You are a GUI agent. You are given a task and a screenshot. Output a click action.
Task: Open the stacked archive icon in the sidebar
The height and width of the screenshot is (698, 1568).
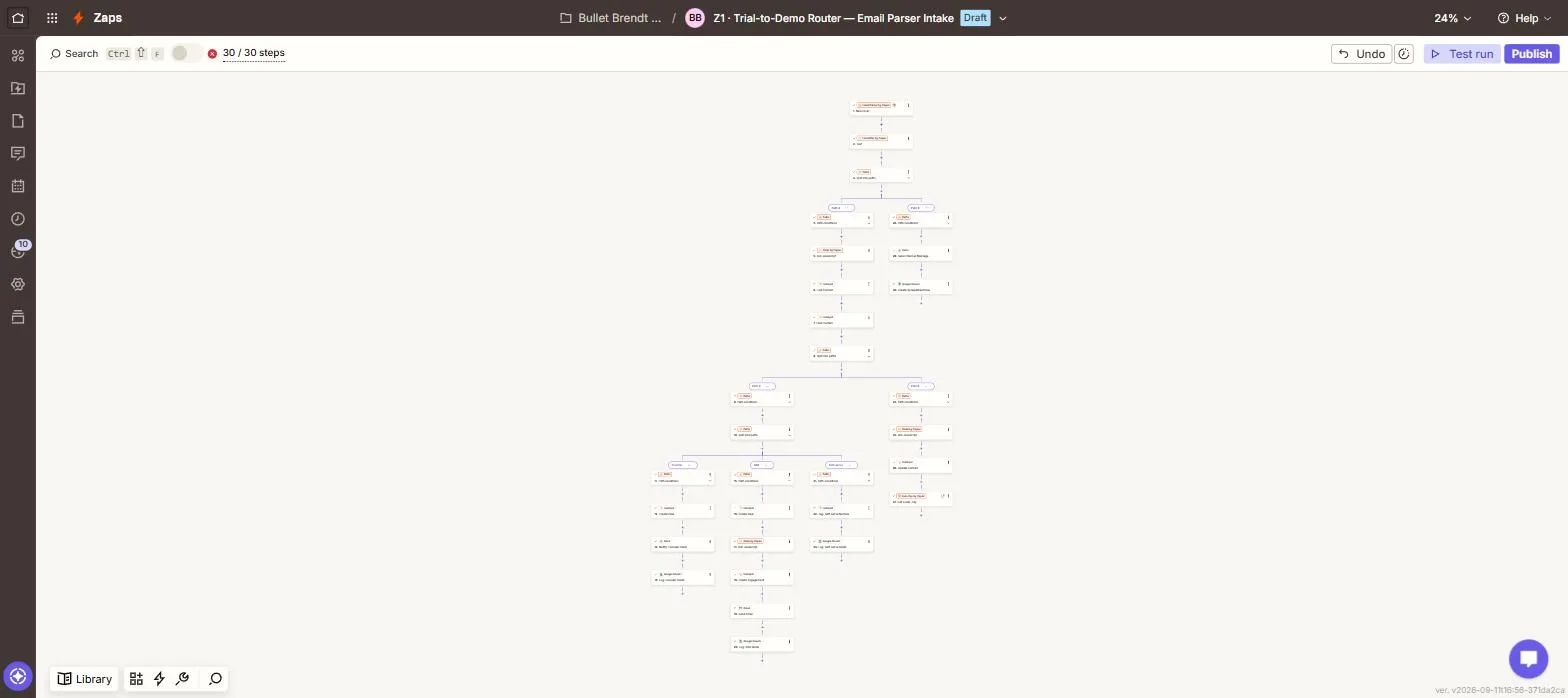pyautogui.click(x=18, y=317)
